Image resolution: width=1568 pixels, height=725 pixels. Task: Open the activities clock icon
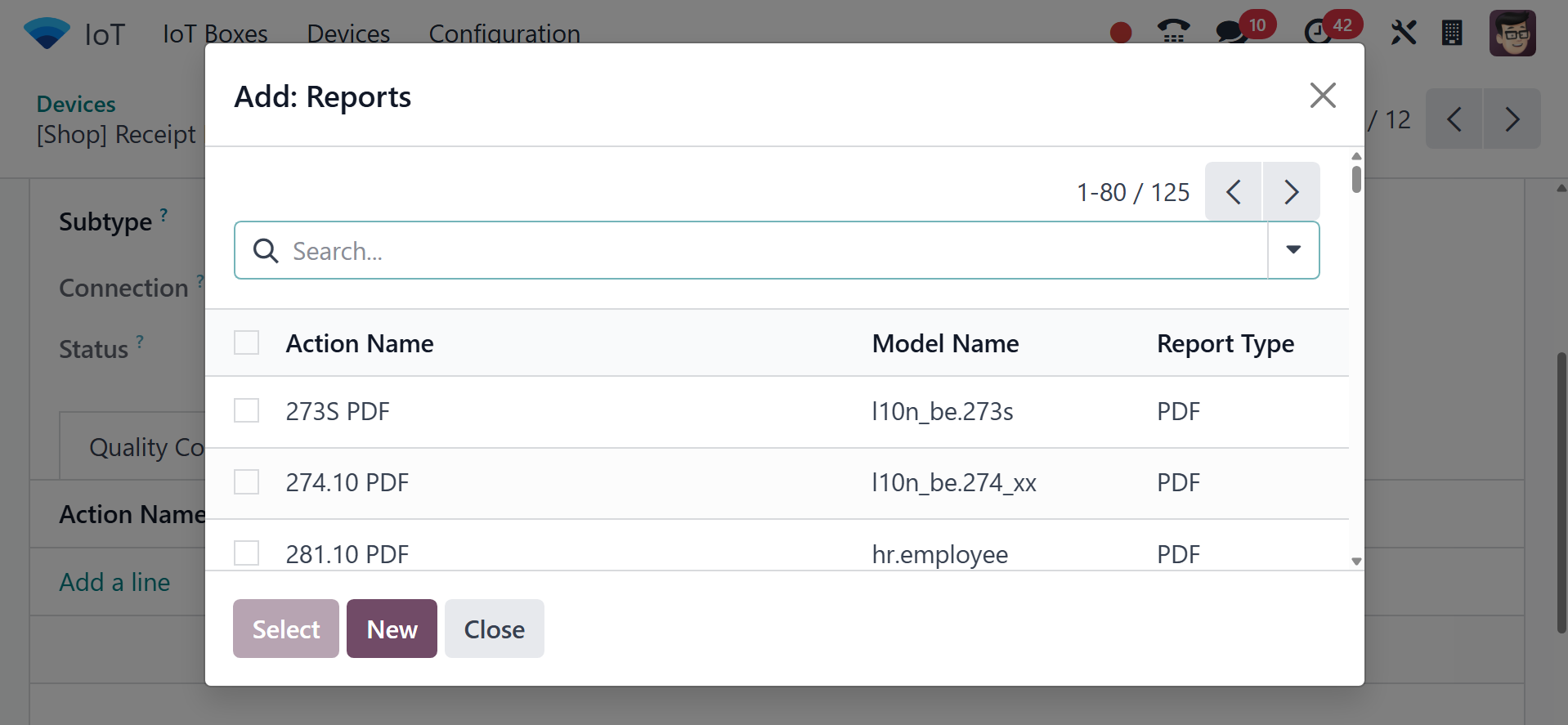pos(1317,33)
